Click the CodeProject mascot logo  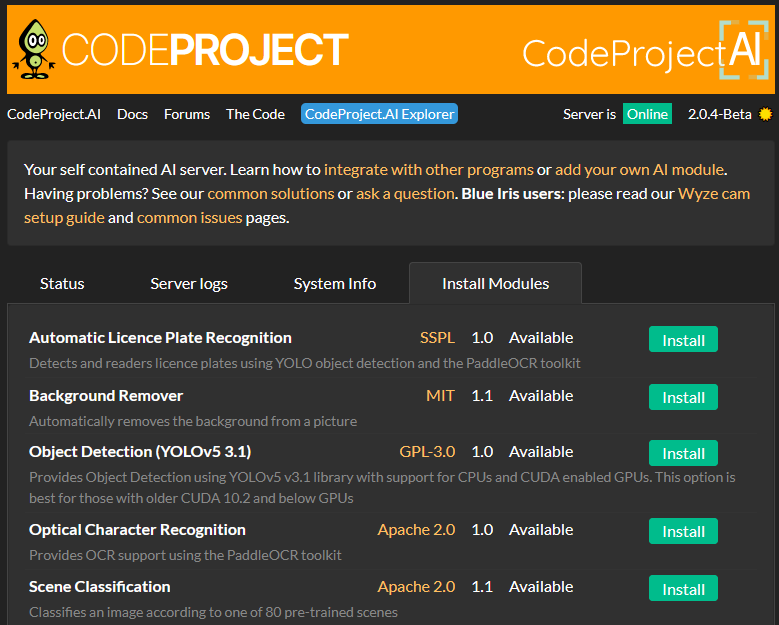click(34, 49)
